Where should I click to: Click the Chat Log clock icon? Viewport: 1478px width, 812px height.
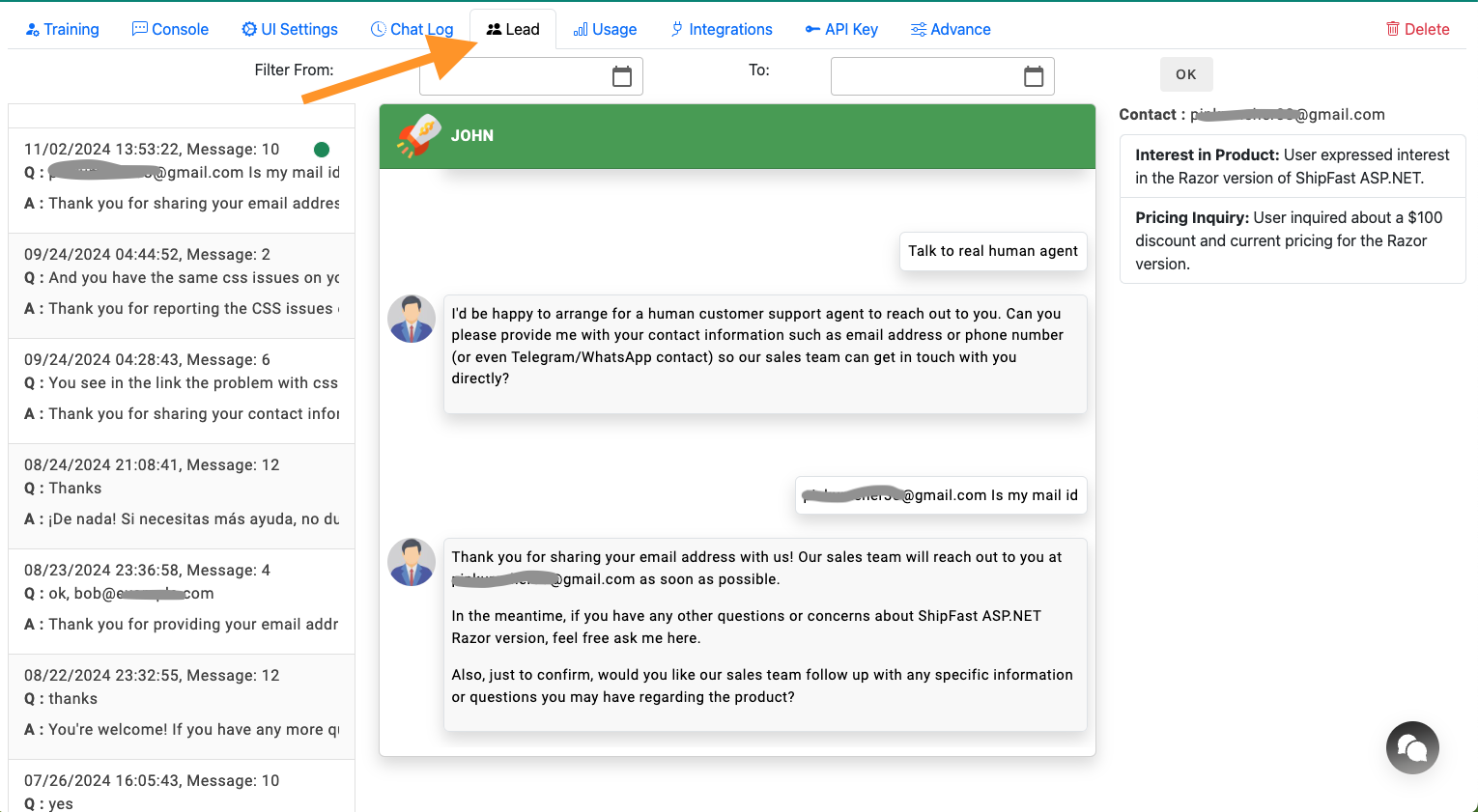tap(377, 29)
